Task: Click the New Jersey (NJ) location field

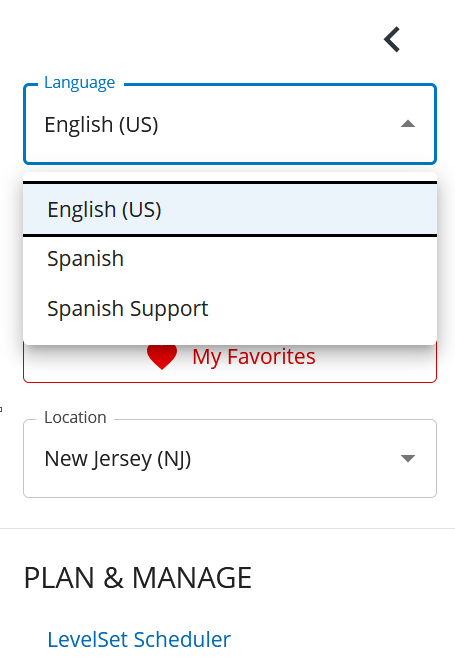Action: [230, 458]
